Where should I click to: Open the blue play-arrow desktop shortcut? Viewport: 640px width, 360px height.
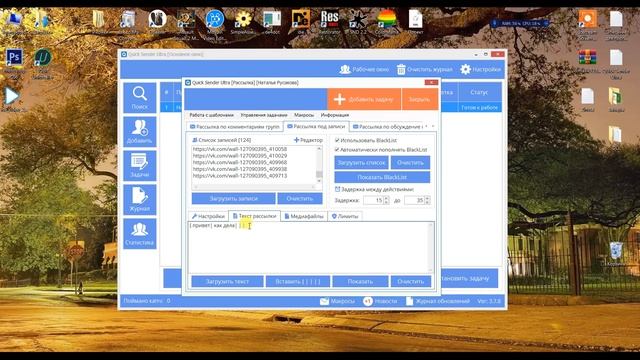[x=12, y=96]
